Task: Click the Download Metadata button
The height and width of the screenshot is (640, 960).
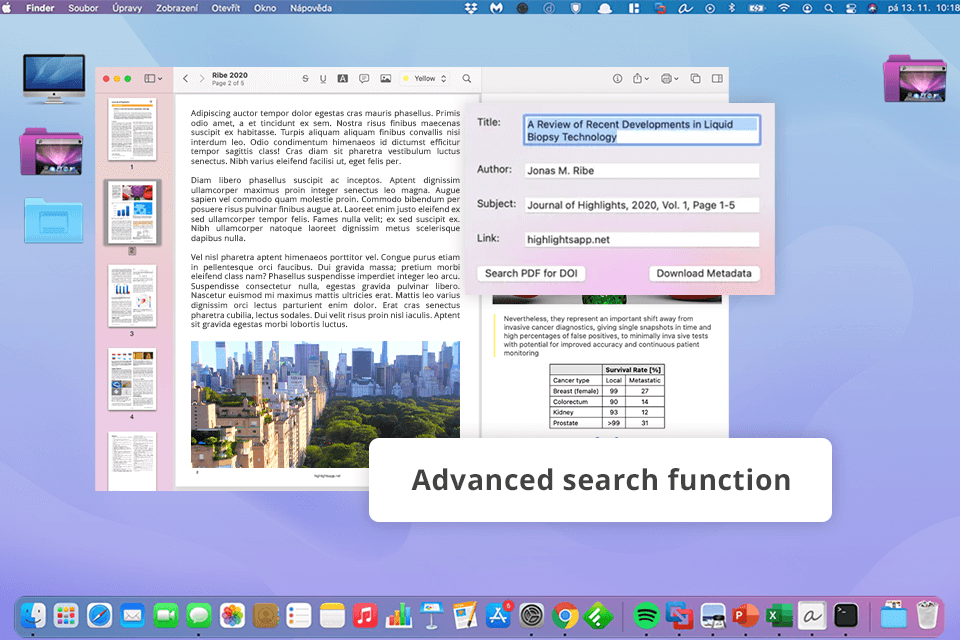Action: [x=704, y=273]
